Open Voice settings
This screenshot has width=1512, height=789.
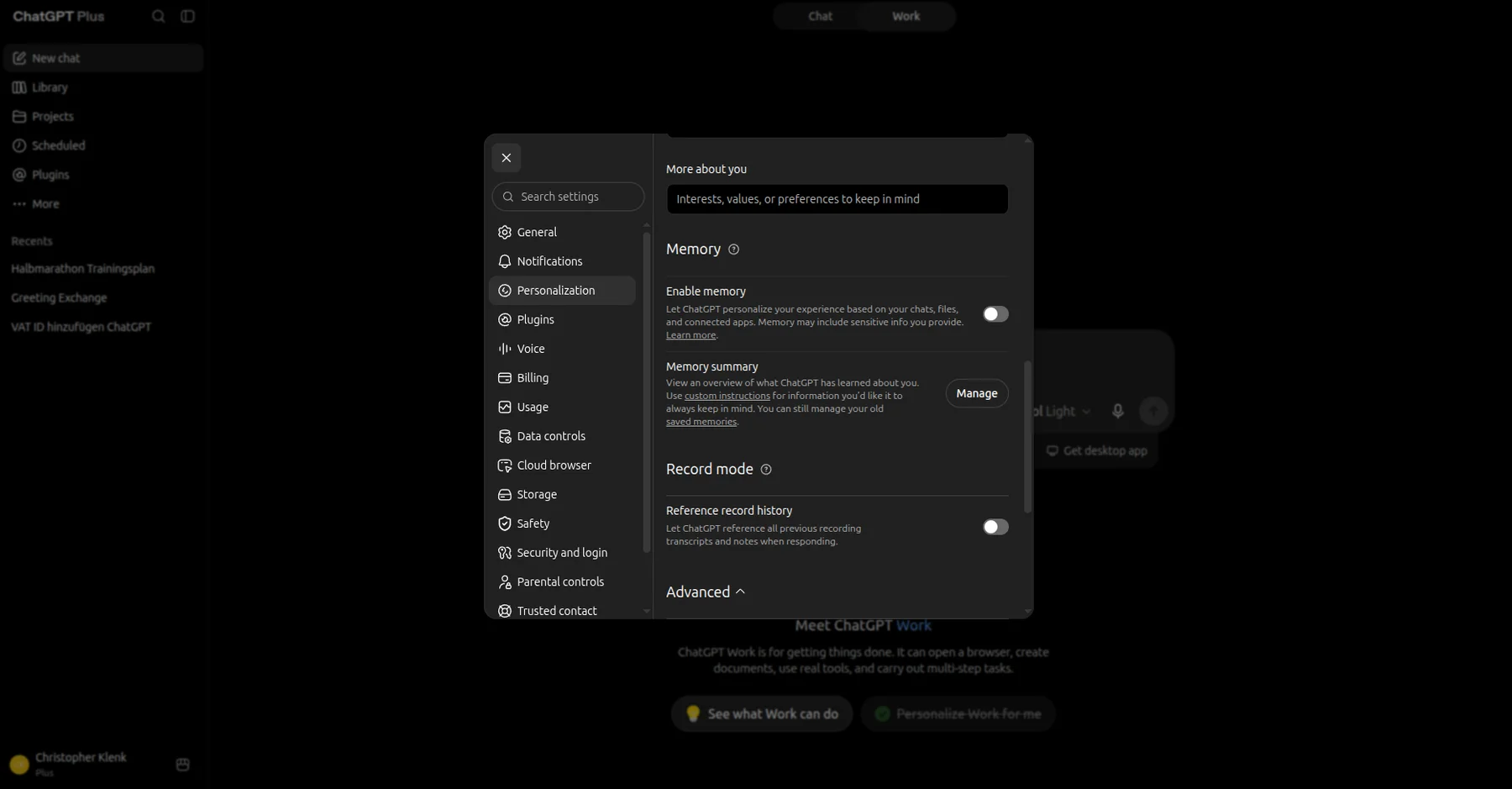click(562, 349)
